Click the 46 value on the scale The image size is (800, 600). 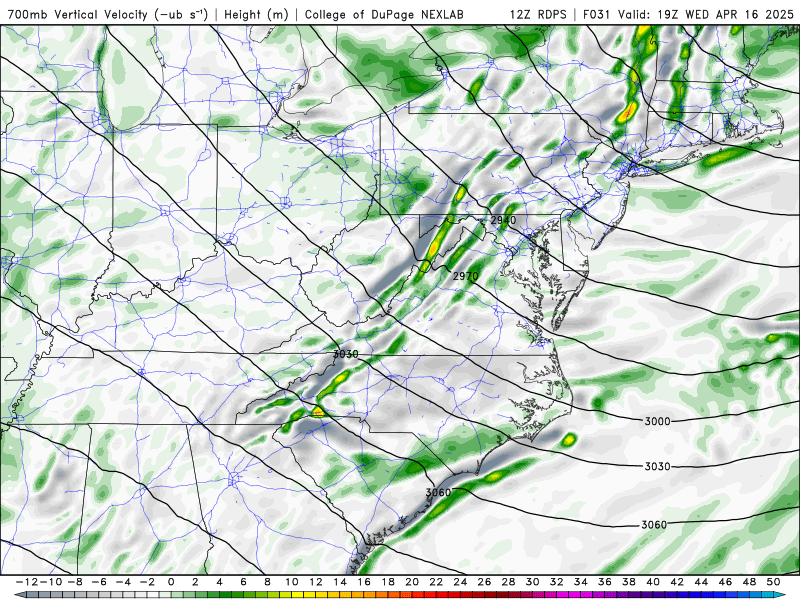pyautogui.click(x=725, y=582)
